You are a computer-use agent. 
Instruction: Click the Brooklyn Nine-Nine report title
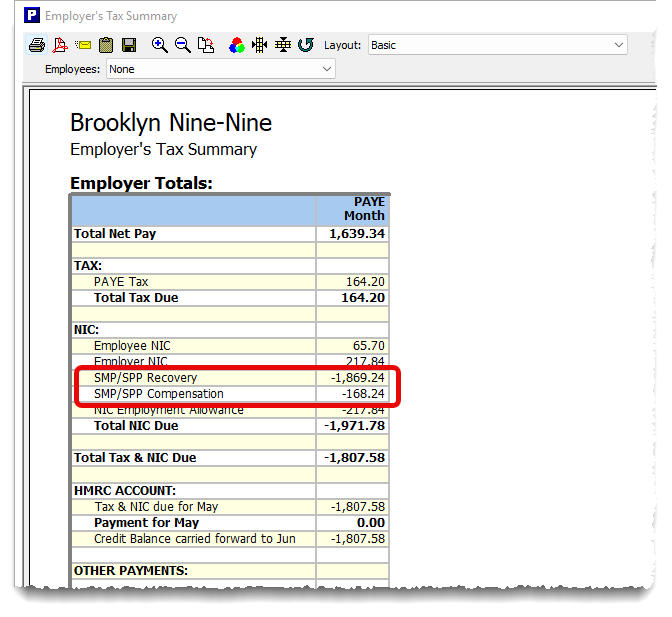(171, 123)
